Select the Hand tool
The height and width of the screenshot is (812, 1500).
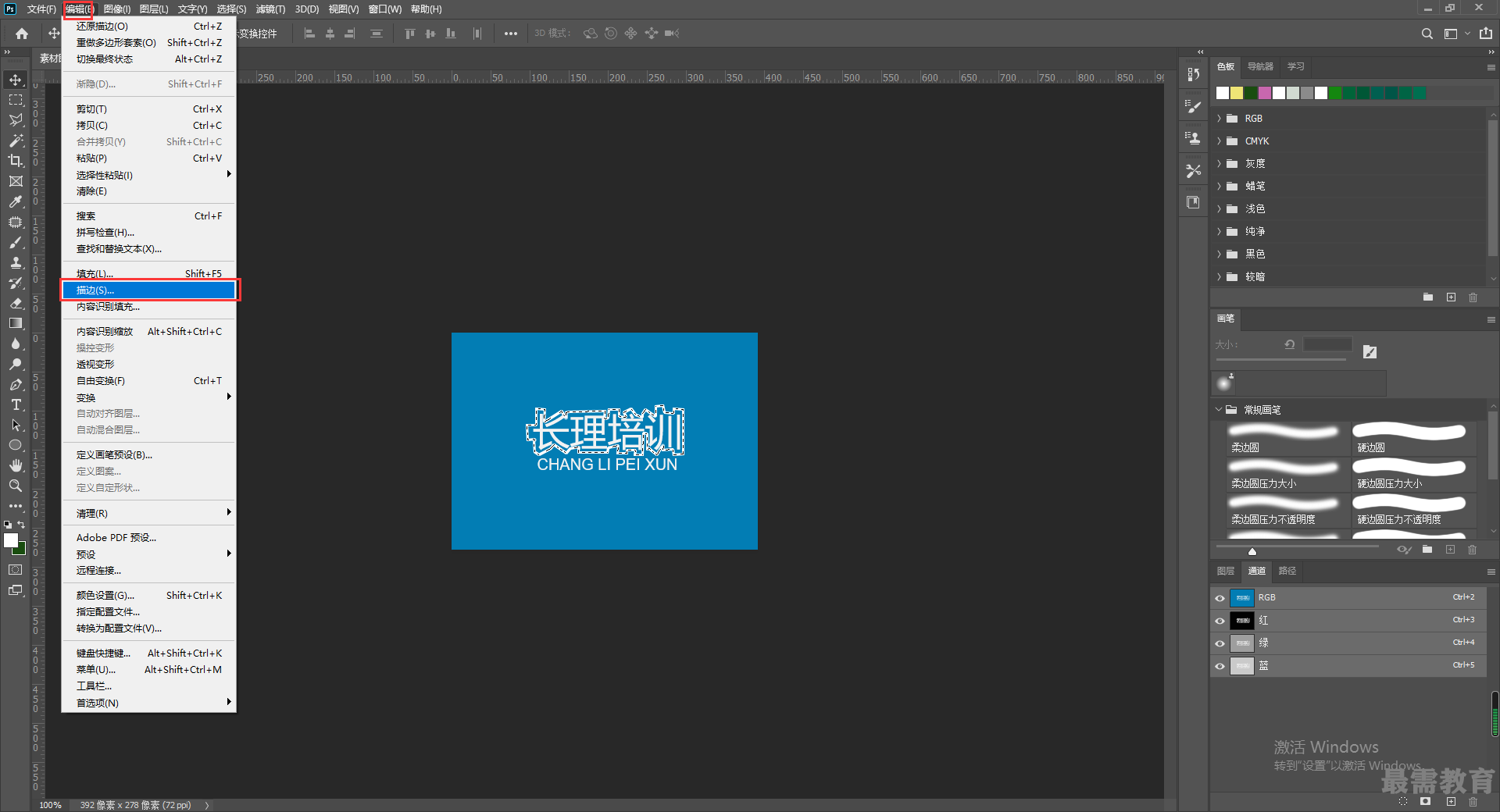[16, 465]
